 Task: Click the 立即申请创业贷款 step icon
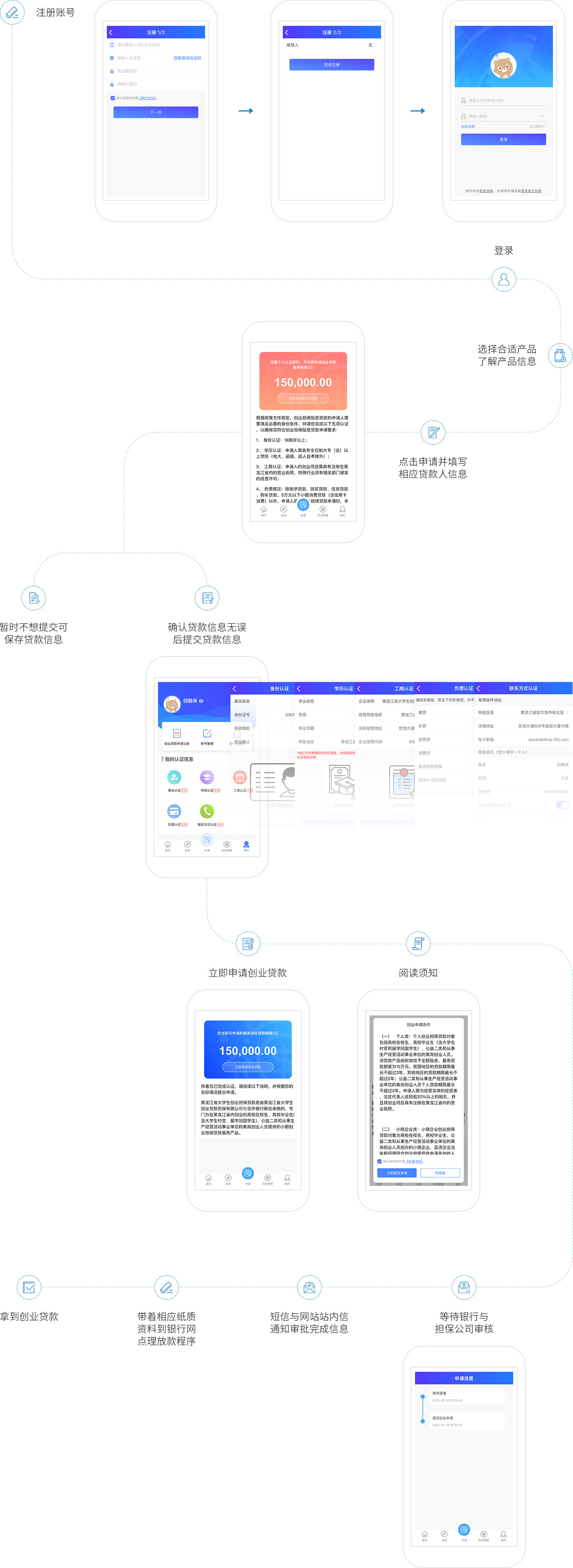coord(248,944)
